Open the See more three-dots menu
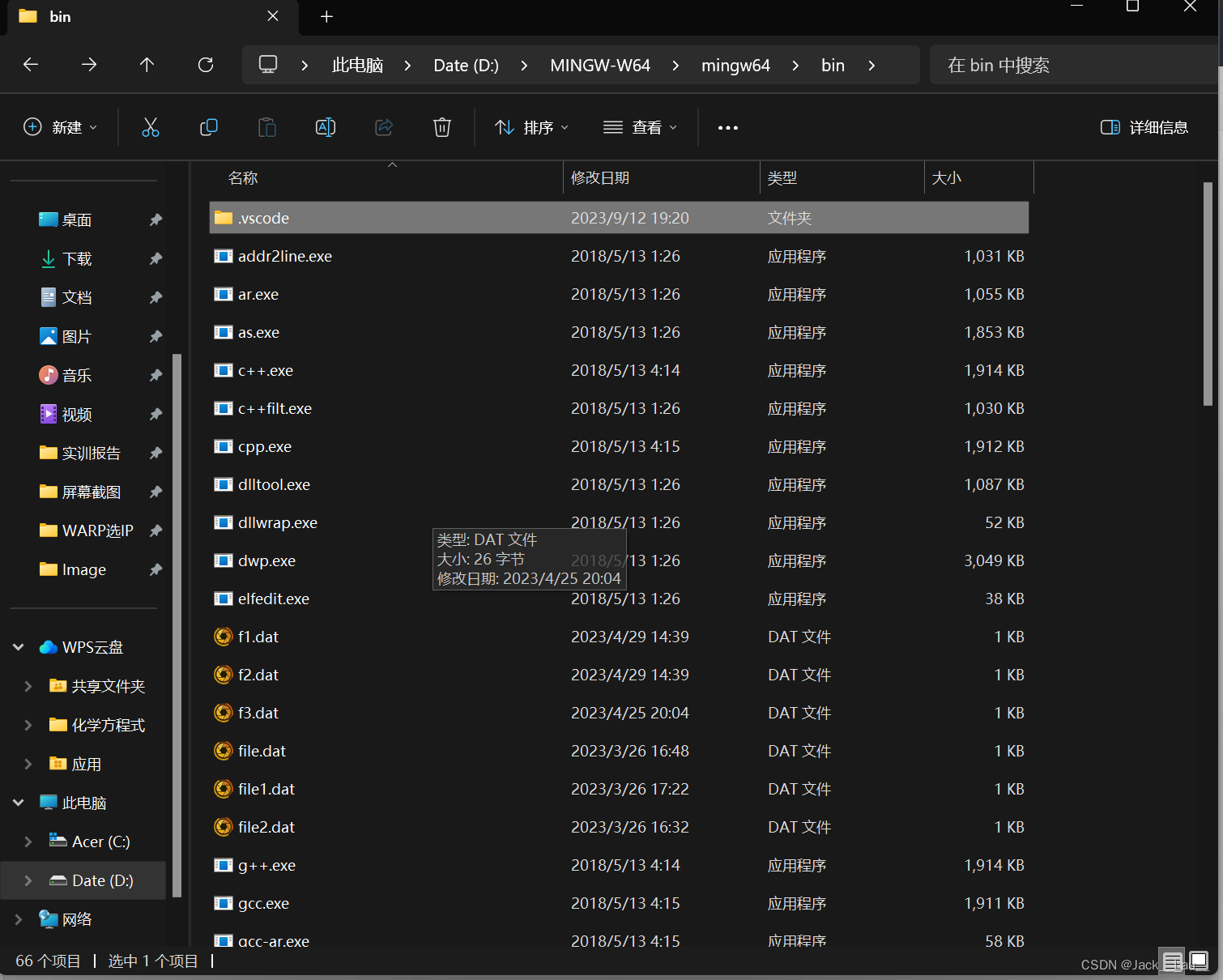 (x=728, y=127)
